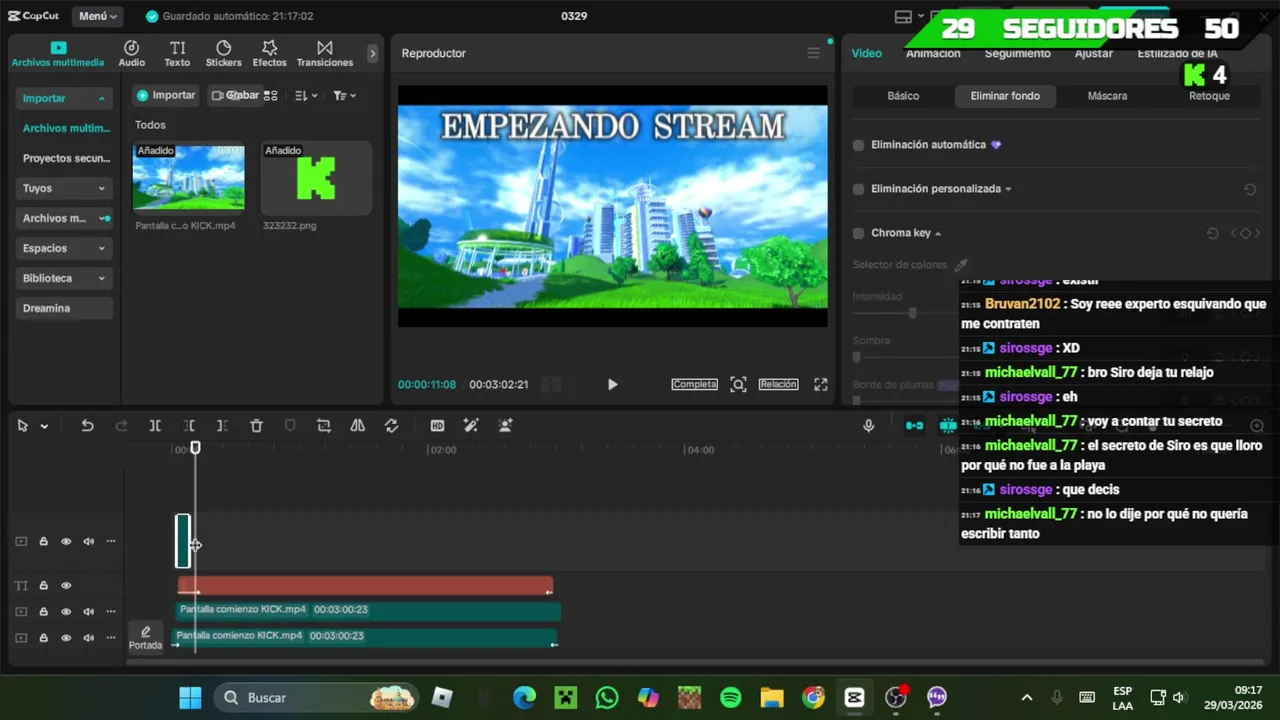Lock the text track
Screen dimensions: 1280x720
pyautogui.click(x=43, y=586)
